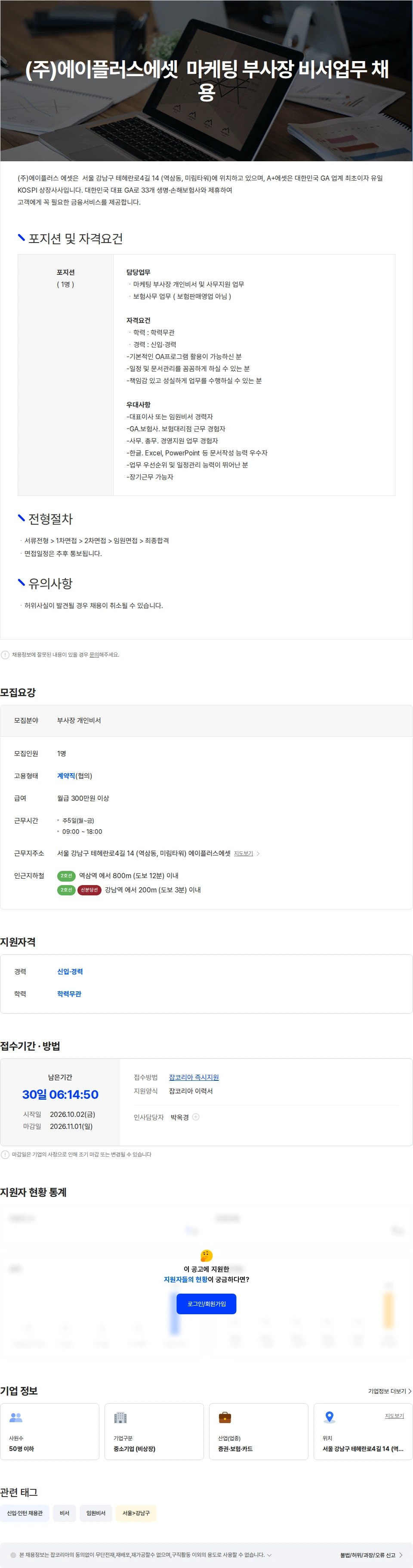
Task: Click the 주5일(월~금) work days text
Action: pyautogui.click(x=78, y=821)
